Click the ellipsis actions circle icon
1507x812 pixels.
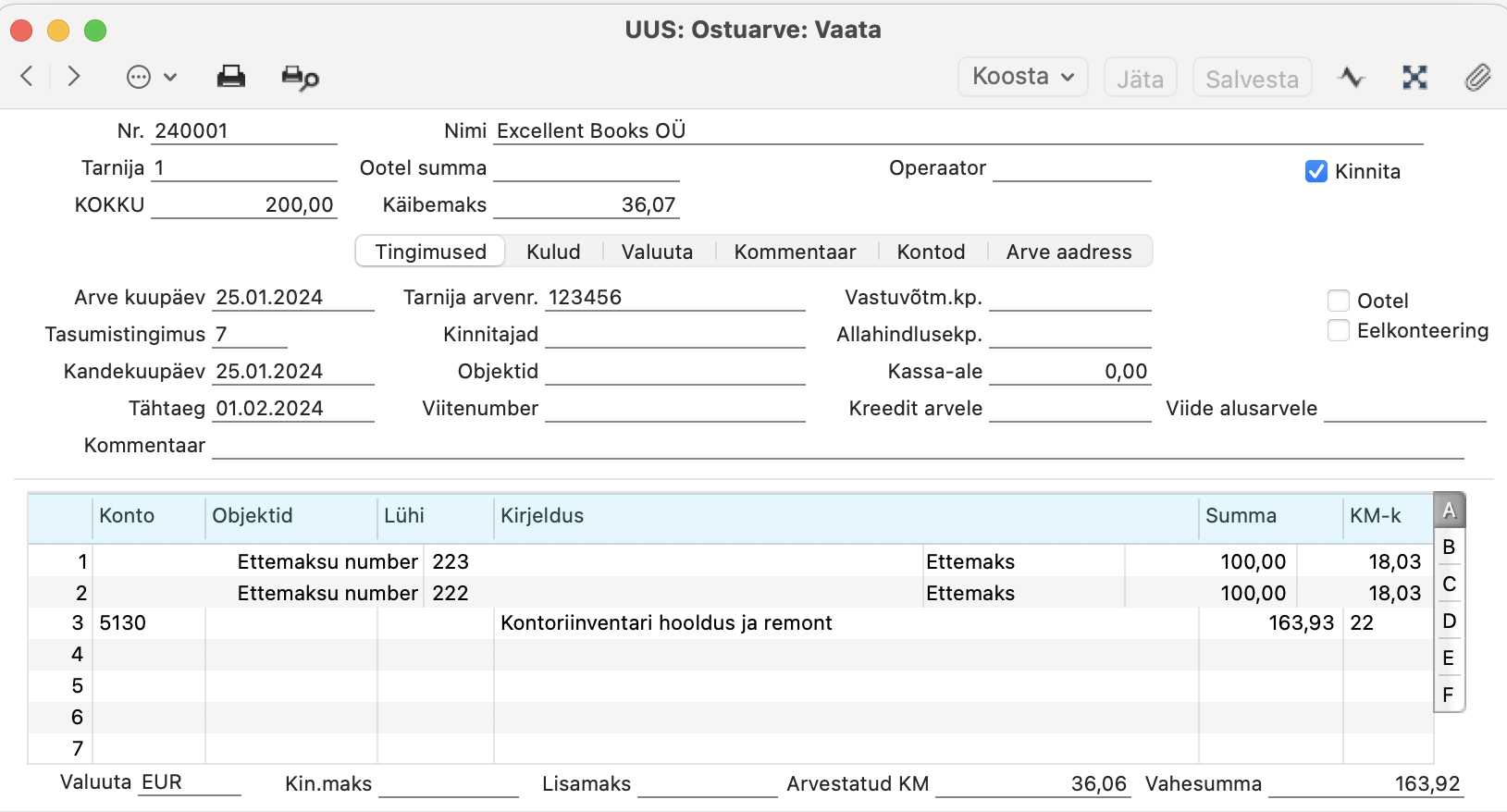pos(139,77)
